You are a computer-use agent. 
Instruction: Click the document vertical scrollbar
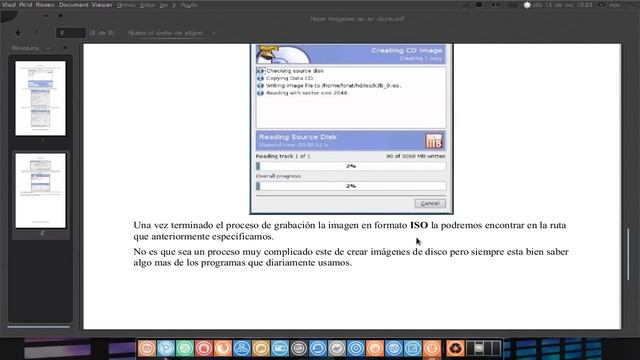pyautogui.click(x=628, y=254)
